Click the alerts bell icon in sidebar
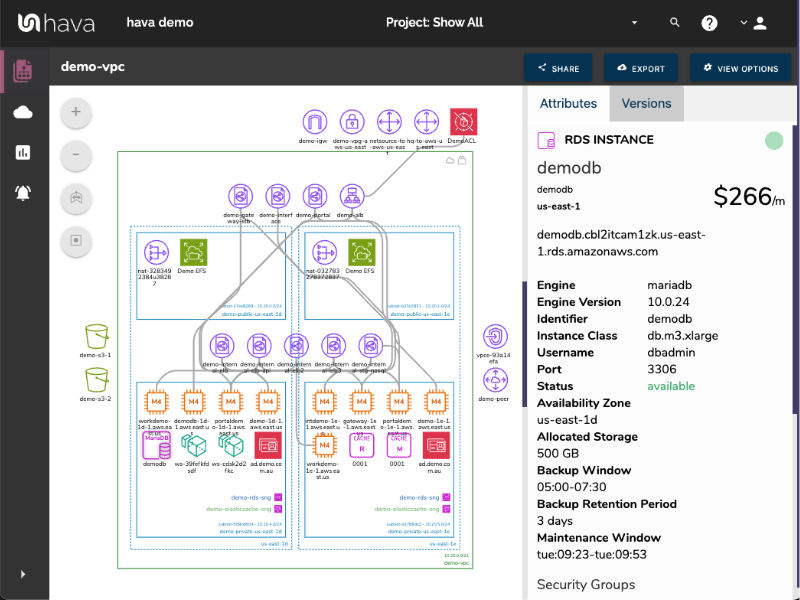This screenshot has height=600, width=800. point(23,190)
